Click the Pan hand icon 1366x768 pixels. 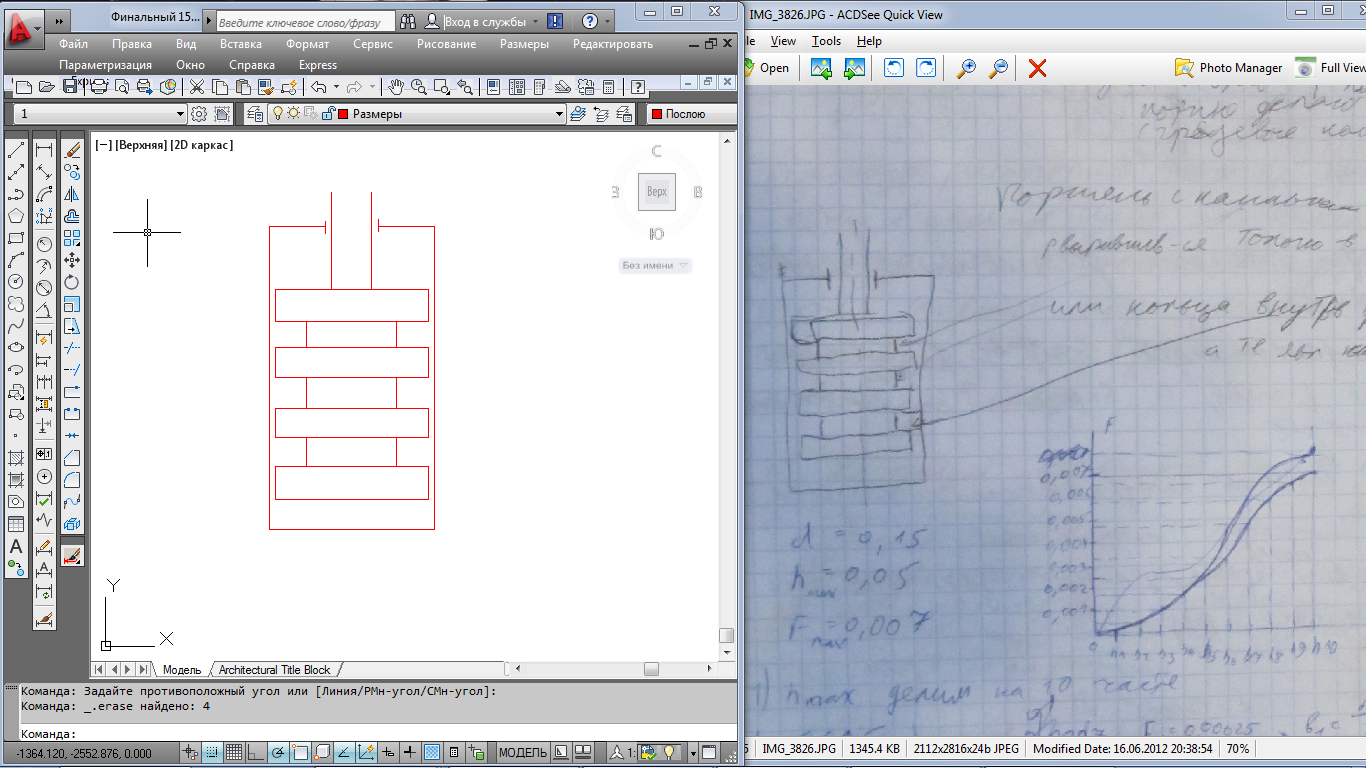396,87
